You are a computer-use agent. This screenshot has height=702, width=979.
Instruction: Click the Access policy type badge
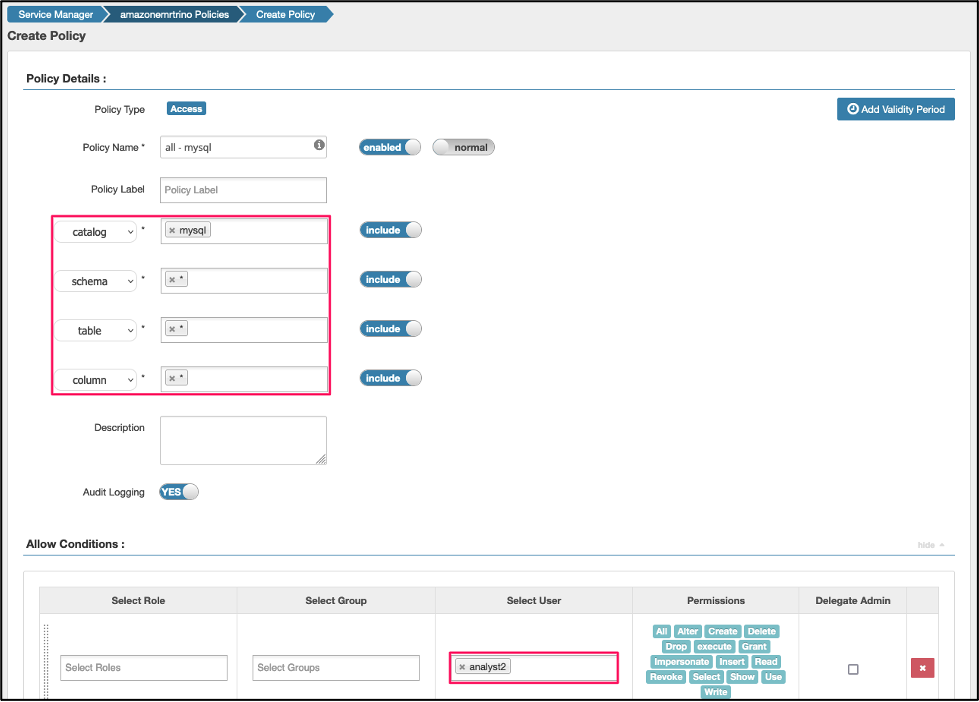coord(186,109)
